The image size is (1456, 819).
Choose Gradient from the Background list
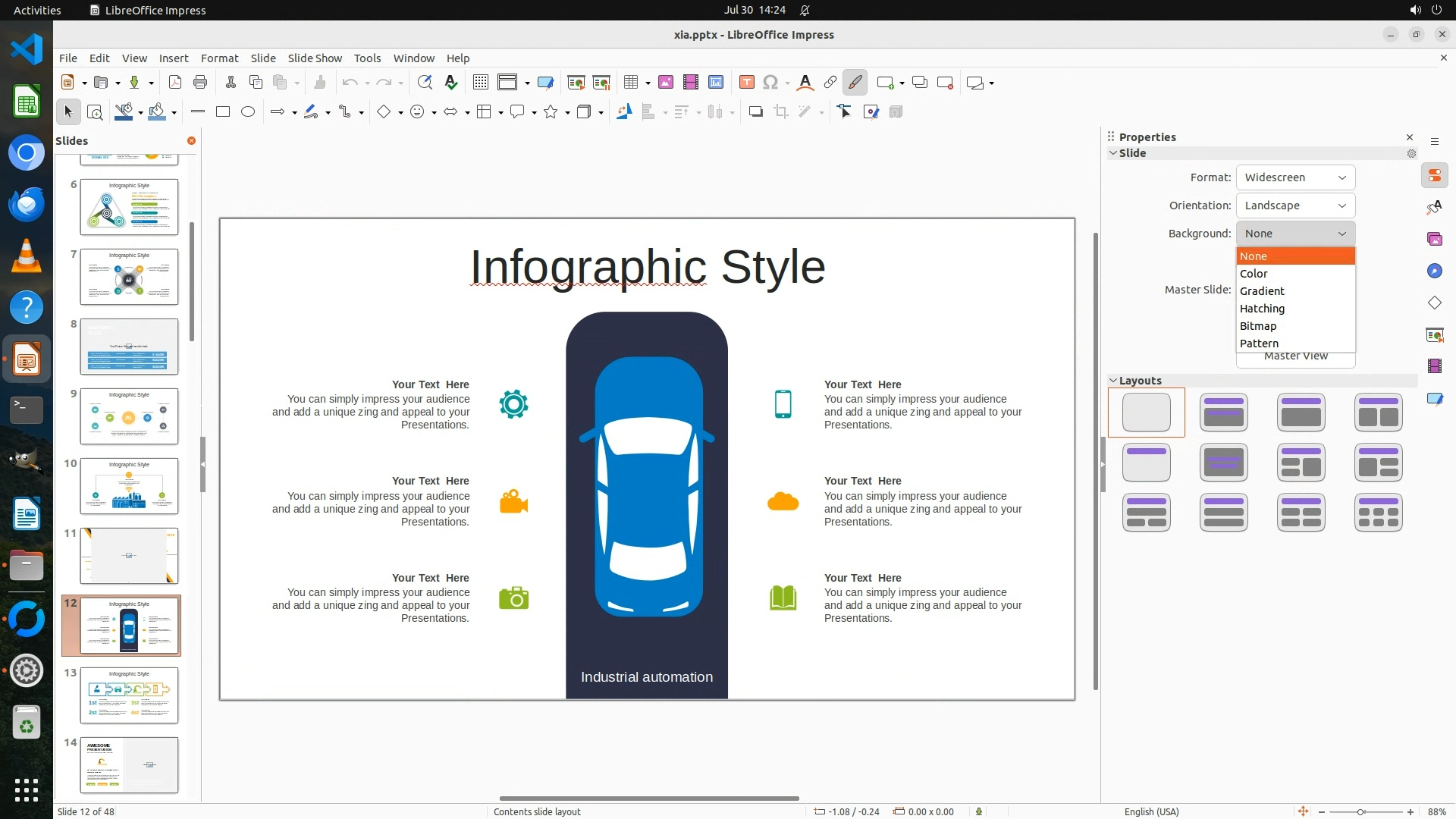[x=1262, y=291]
